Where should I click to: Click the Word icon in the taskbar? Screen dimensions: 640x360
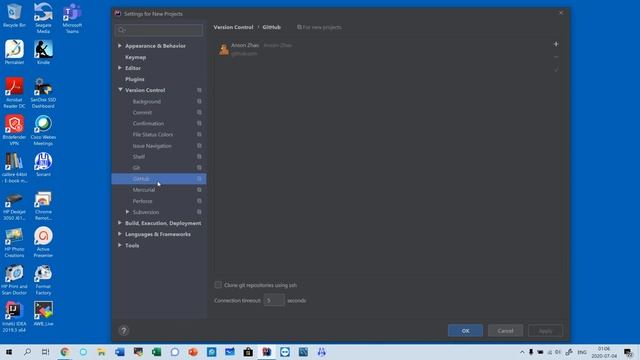click(120, 352)
